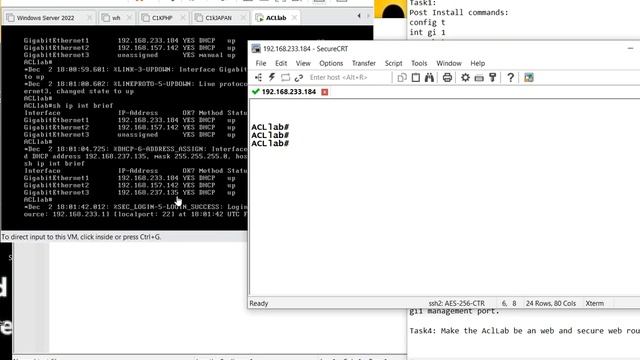This screenshot has width=640, height=360.
Task: Click 192.168.237.135 in the ACLlab console
Action: [x=148, y=192]
